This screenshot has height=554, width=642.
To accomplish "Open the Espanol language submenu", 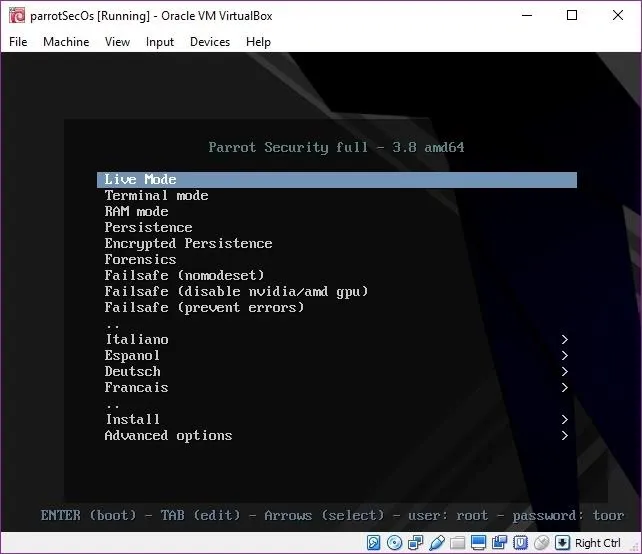I will coord(337,355).
